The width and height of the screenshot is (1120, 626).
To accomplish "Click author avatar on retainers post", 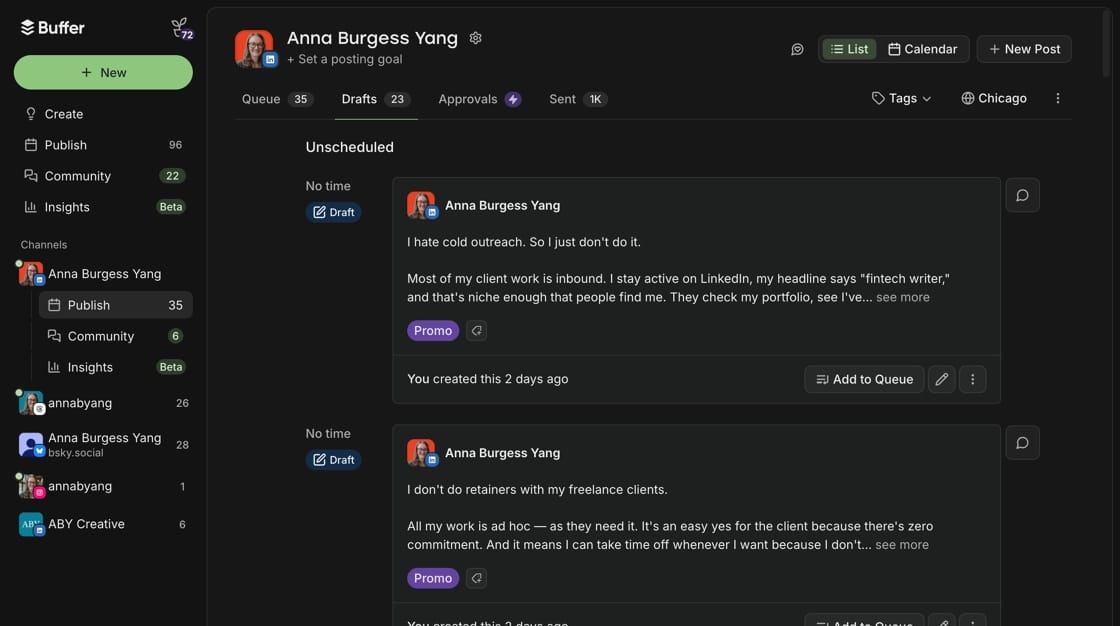I will (421, 453).
